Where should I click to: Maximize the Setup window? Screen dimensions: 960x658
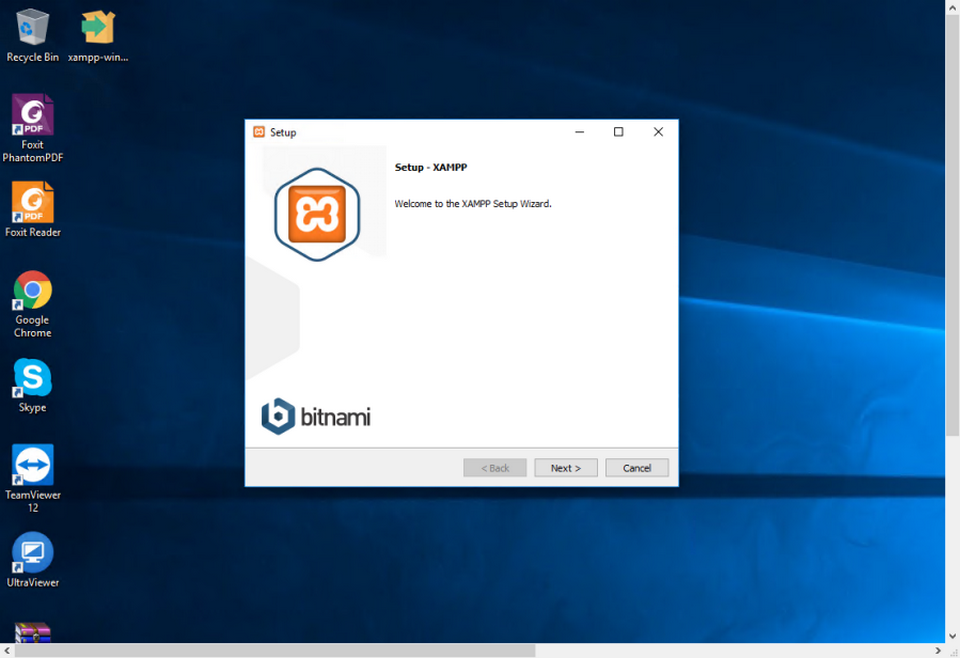tap(618, 132)
